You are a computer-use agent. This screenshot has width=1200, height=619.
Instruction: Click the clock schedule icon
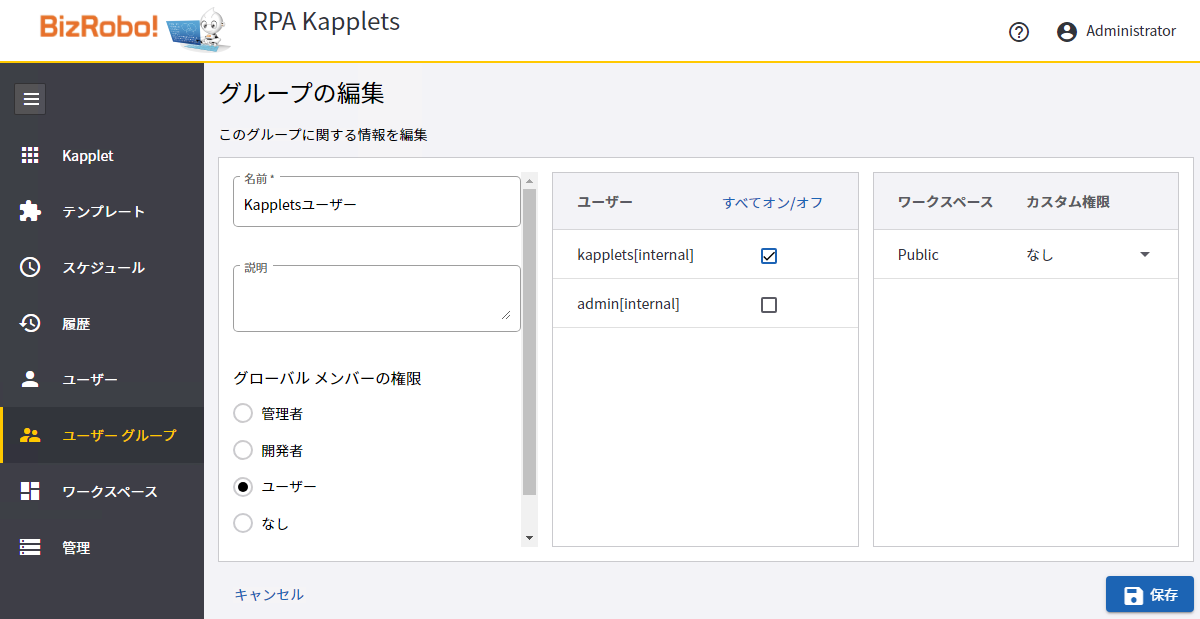pos(30,267)
